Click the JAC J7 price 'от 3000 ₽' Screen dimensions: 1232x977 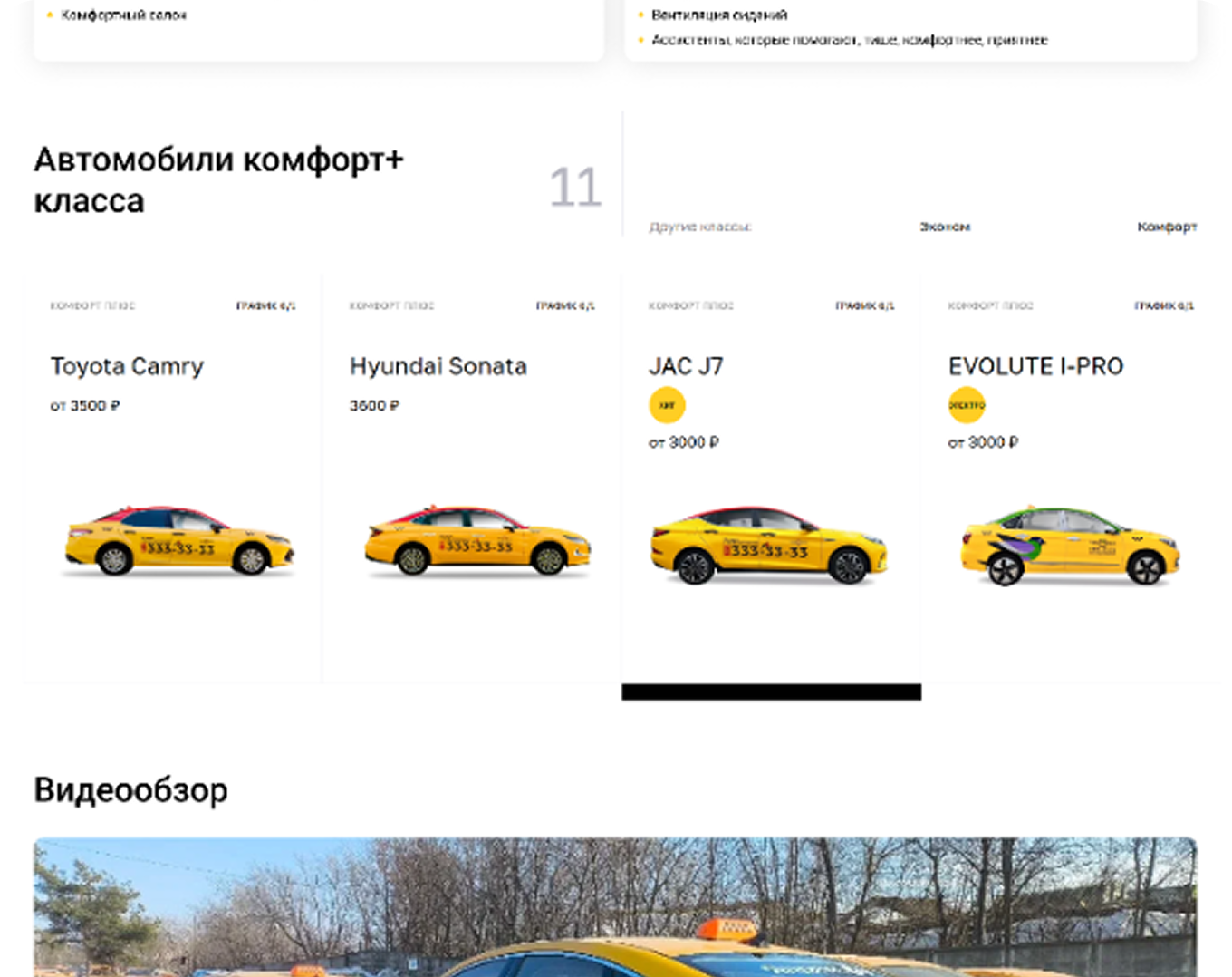click(684, 442)
